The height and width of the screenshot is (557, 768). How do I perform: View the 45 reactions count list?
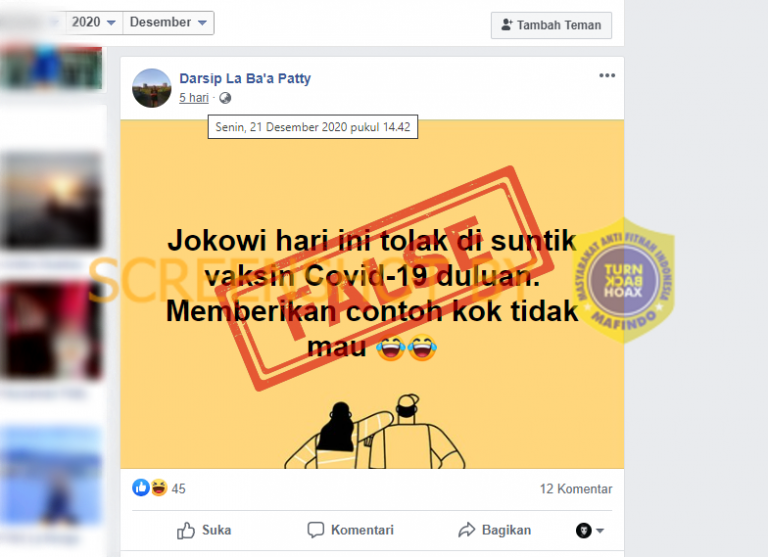click(178, 489)
